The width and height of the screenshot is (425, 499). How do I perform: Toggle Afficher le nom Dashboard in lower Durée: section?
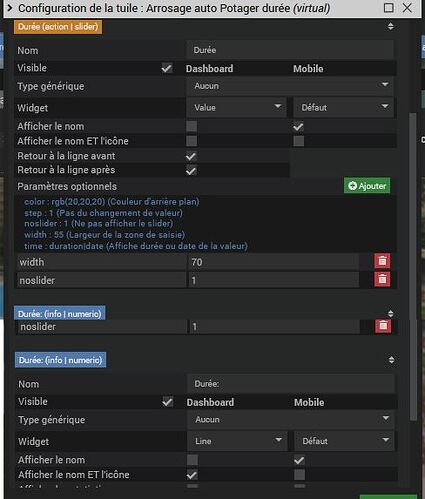pyautogui.click(x=192, y=460)
